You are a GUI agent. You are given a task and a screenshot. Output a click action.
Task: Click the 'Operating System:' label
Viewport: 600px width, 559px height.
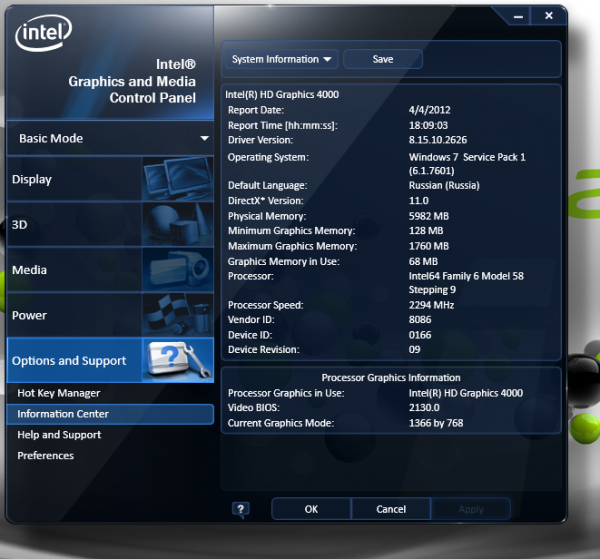pos(268,158)
